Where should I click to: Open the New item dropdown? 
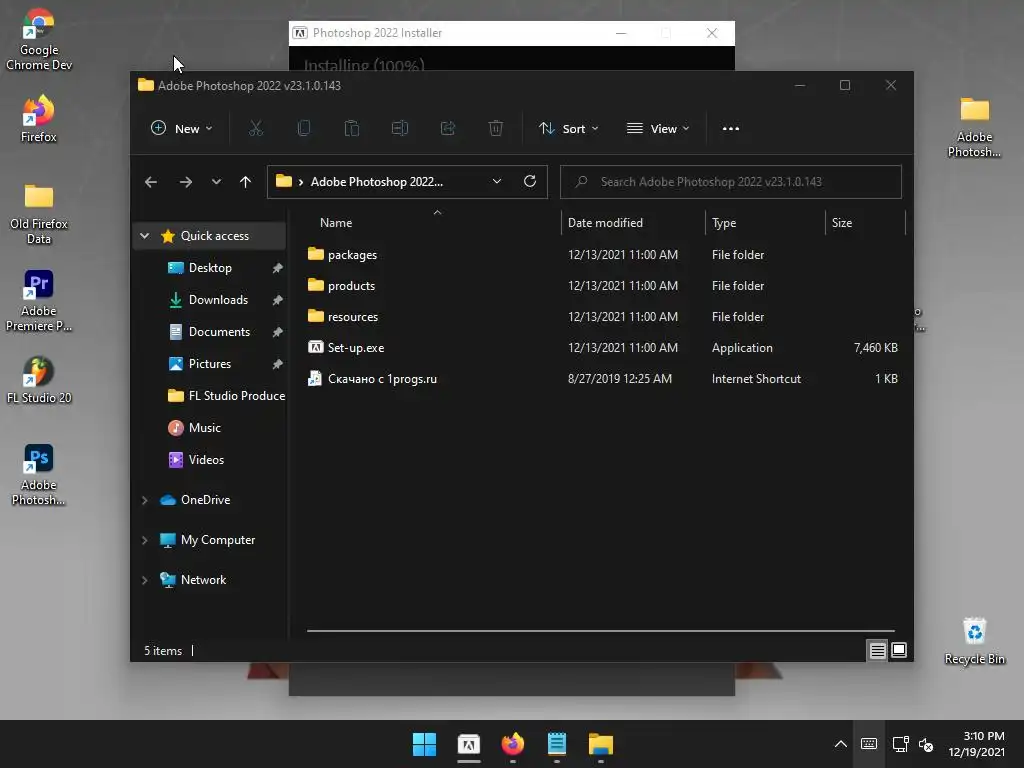pyautogui.click(x=182, y=129)
